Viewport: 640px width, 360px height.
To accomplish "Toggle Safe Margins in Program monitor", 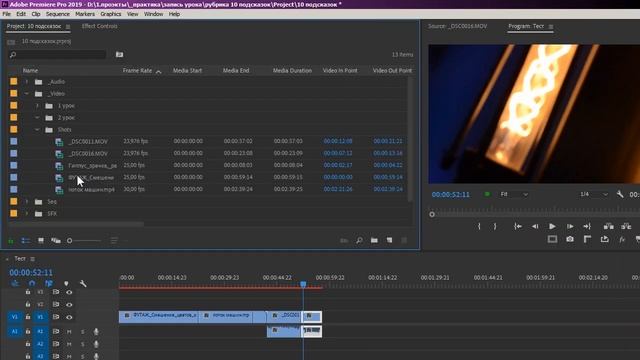I will pyautogui.click(x=552, y=239).
